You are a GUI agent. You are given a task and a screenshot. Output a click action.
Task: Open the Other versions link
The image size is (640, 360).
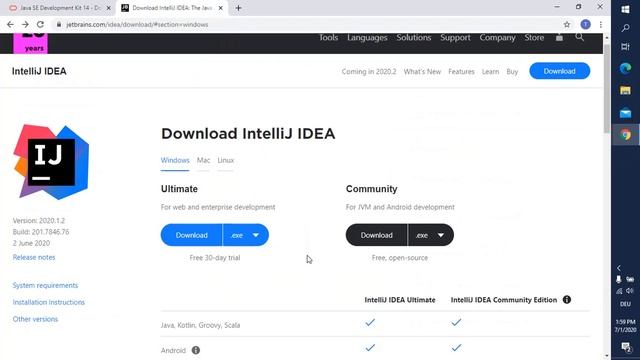35,319
